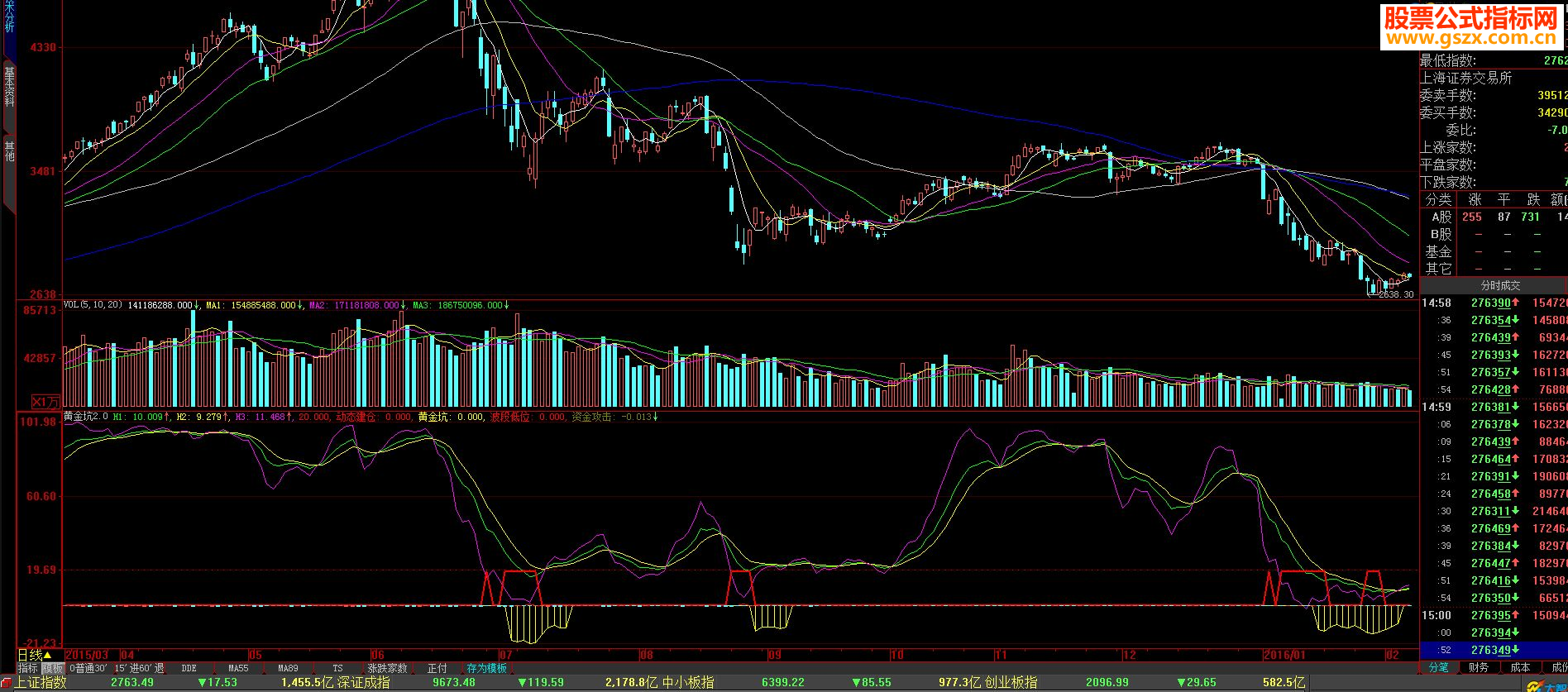Click the 资金攻击 indicator legend
Viewport: 1568px width, 692px height.
[592, 417]
